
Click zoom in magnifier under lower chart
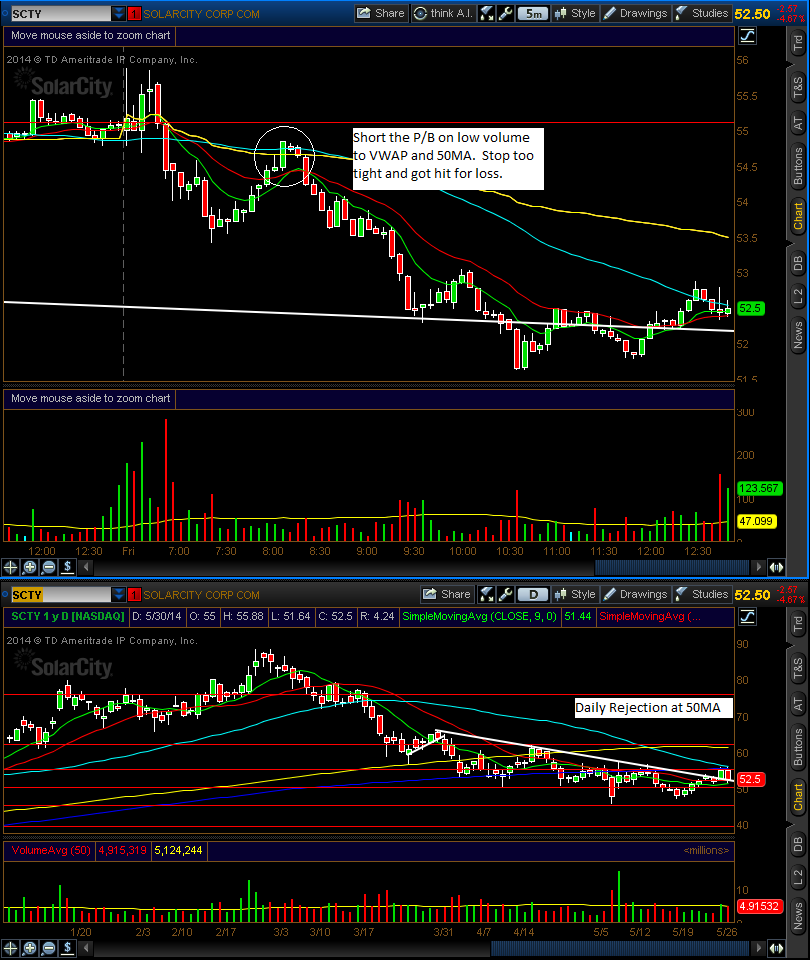tap(29, 949)
